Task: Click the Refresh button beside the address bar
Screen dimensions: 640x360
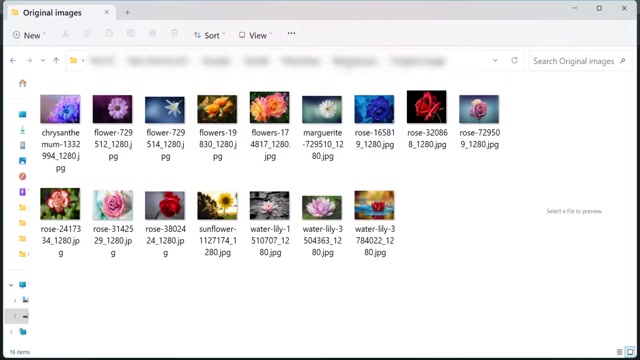Action: point(514,60)
